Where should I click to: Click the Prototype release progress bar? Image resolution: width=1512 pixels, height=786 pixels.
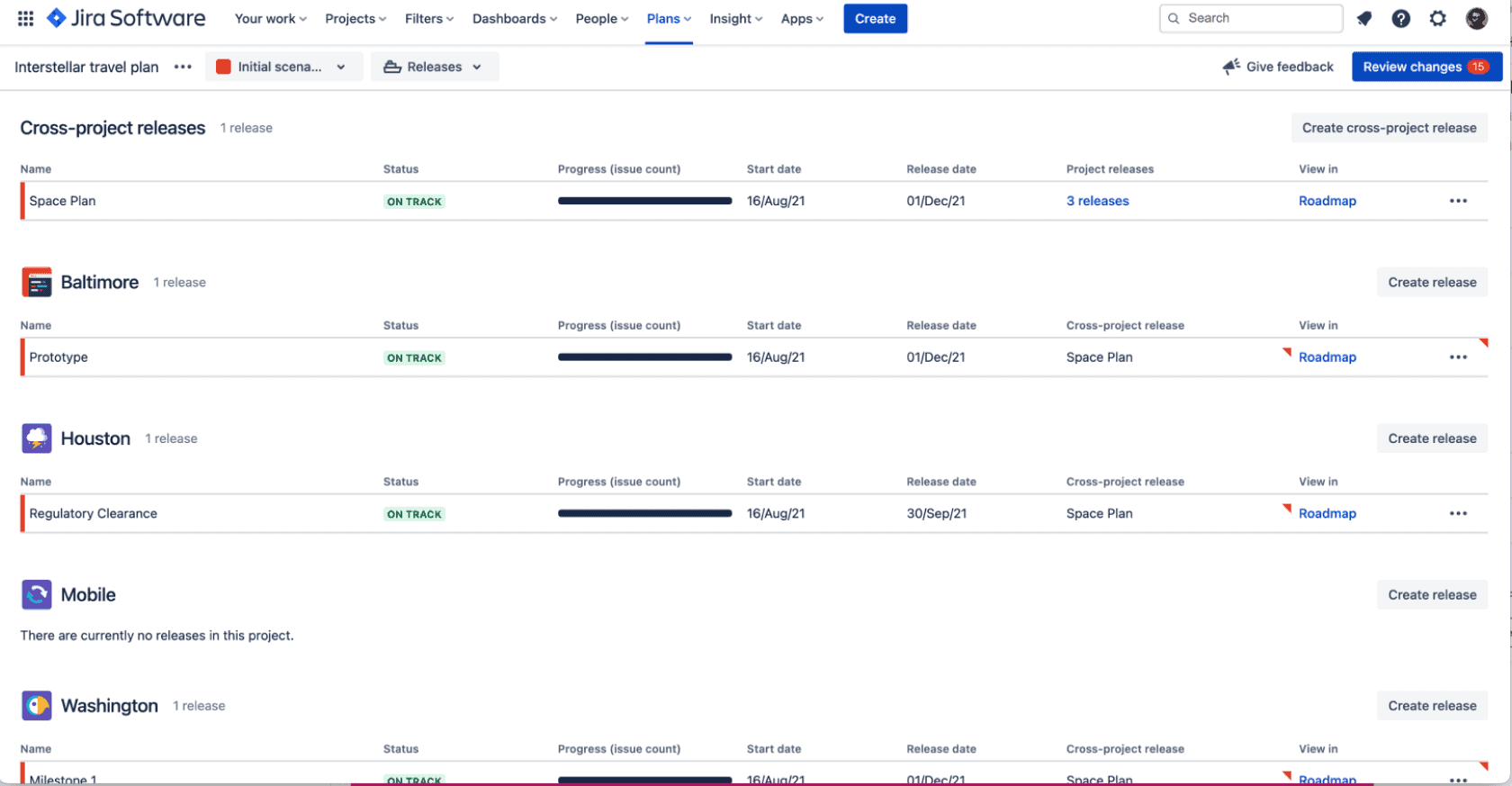[x=644, y=357]
